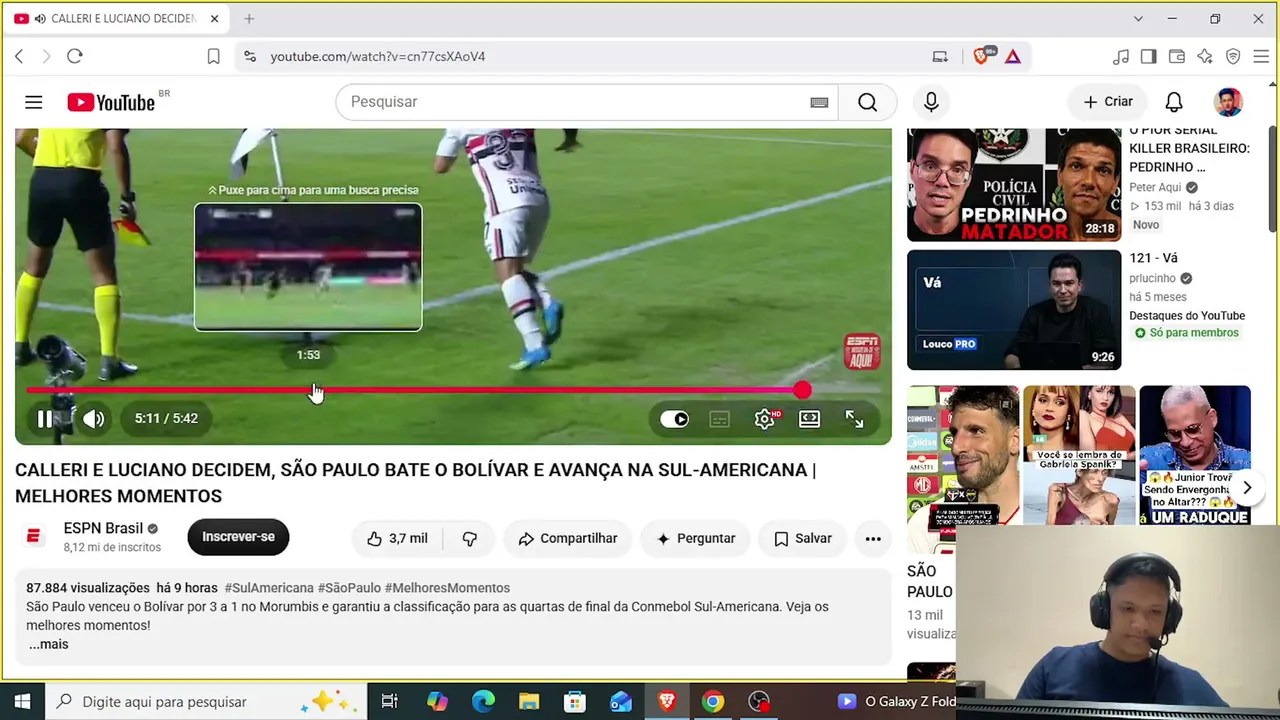Viewport: 1280px width, 720px height.
Task: Open Microsoft Edge from taskbar
Action: pos(483,702)
